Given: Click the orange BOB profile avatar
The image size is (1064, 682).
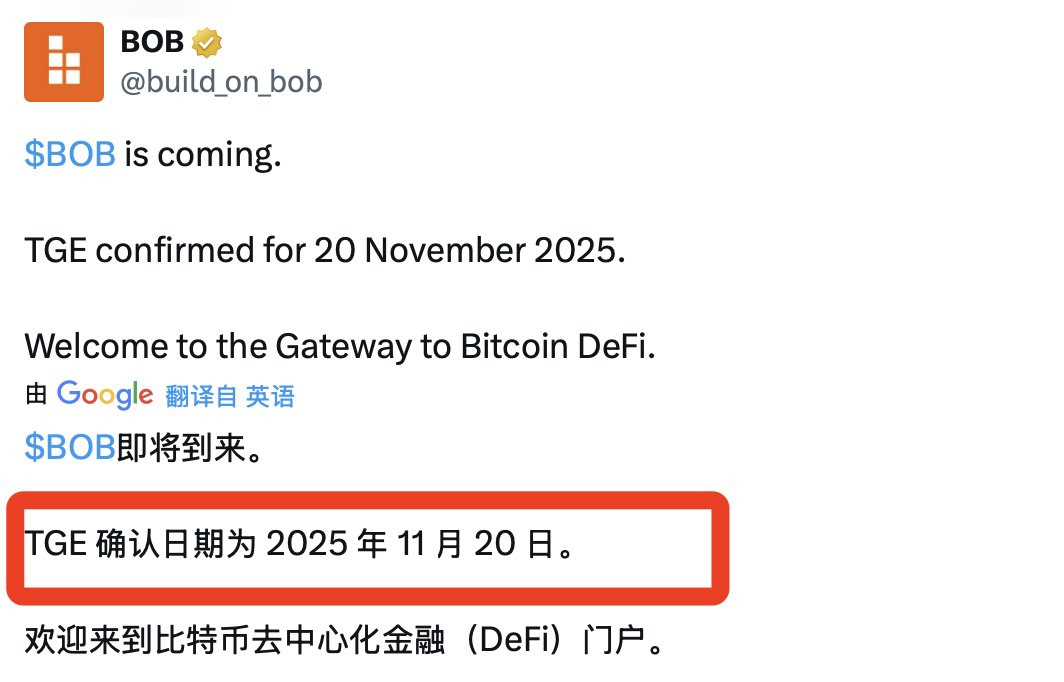Looking at the screenshot, I should 64,62.
